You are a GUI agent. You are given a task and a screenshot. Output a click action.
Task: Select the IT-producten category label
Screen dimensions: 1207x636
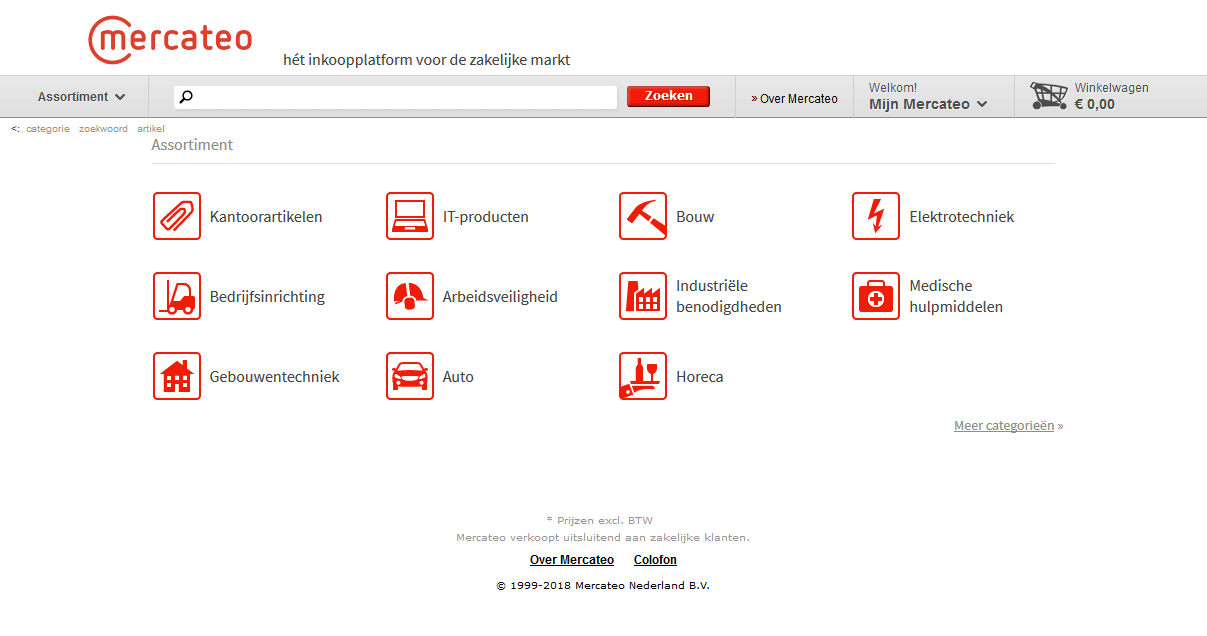tap(486, 217)
